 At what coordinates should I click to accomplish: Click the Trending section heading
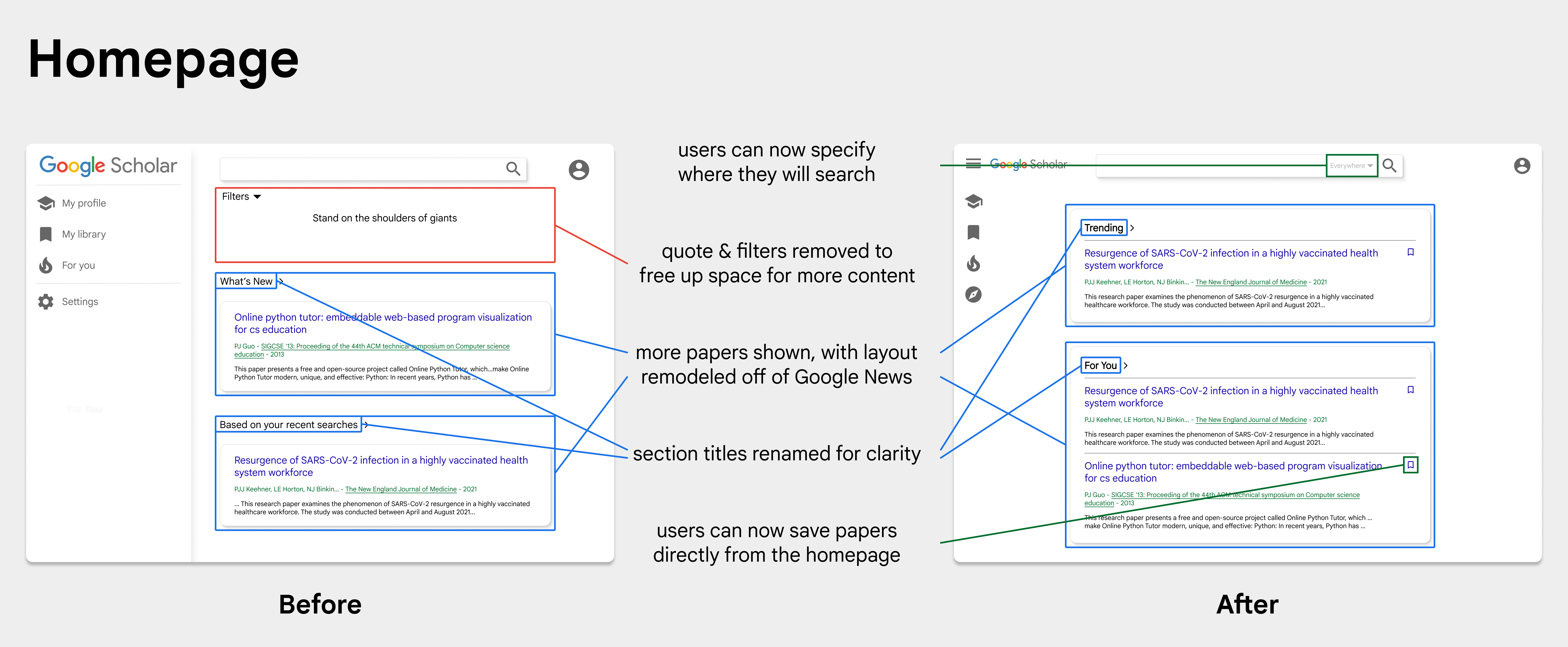(1104, 228)
